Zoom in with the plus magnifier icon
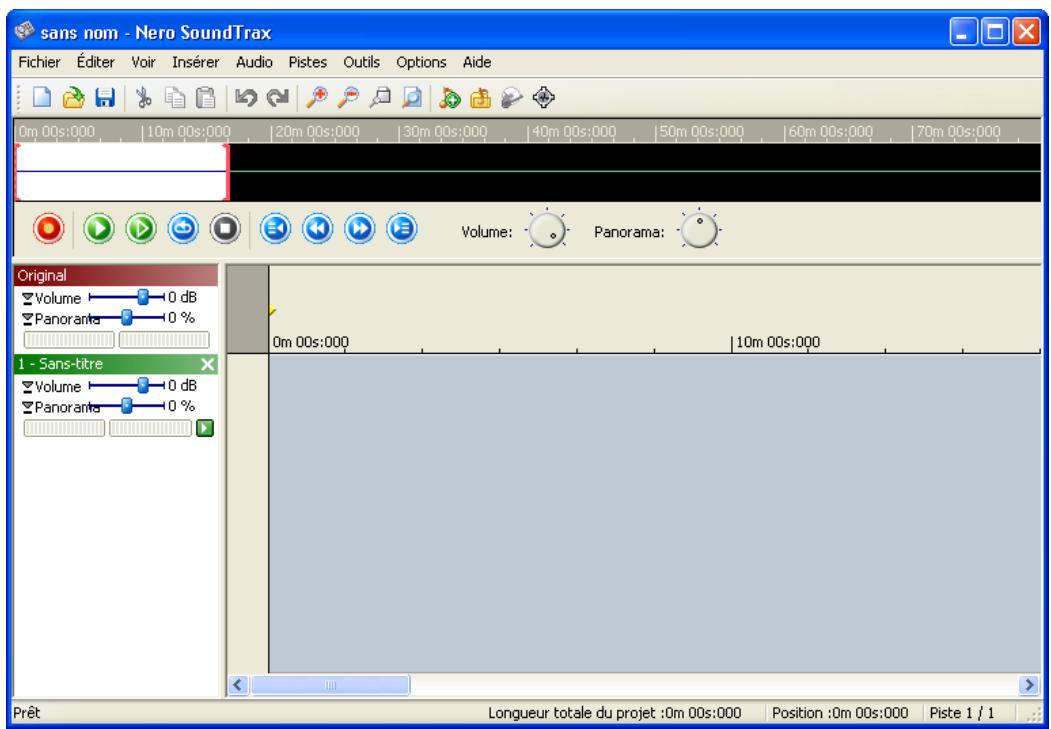The width and height of the screenshot is (1051, 729). (316, 98)
